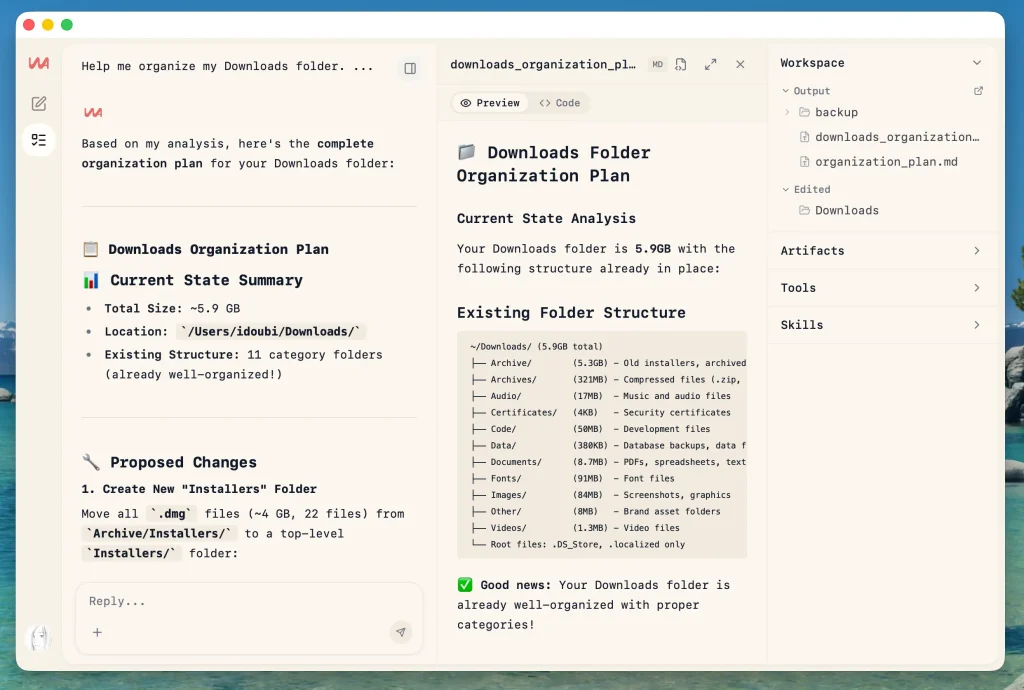This screenshot has width=1024, height=690.
Task: Click the Reply input field
Action: pos(200,601)
